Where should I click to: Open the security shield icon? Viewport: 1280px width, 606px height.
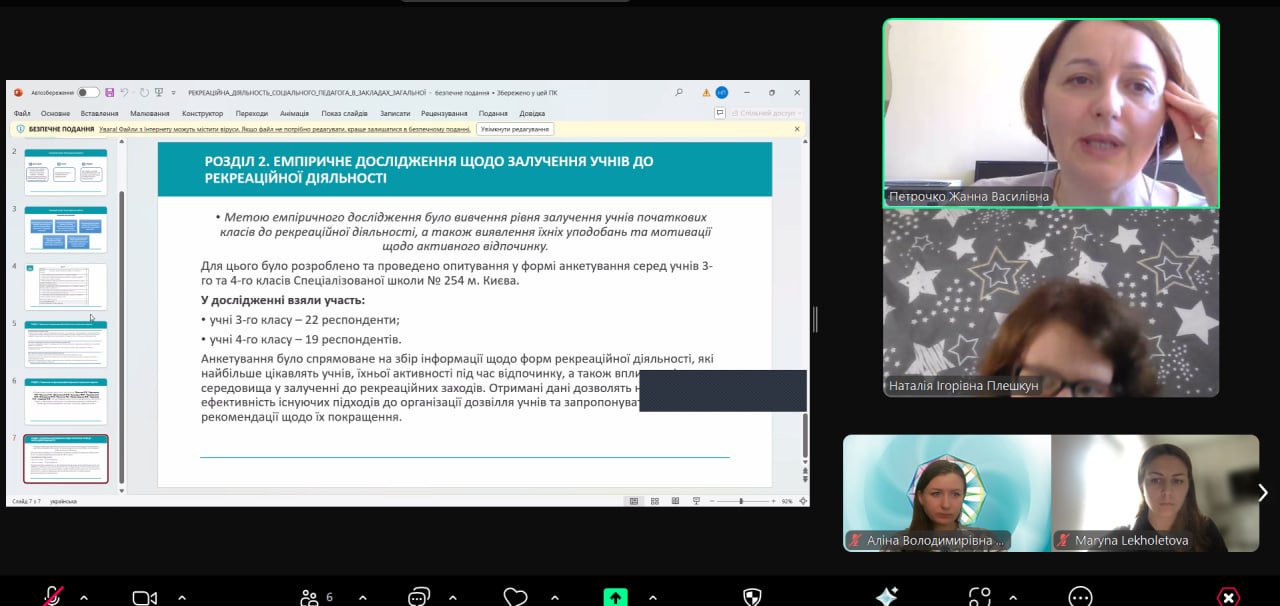(x=753, y=598)
